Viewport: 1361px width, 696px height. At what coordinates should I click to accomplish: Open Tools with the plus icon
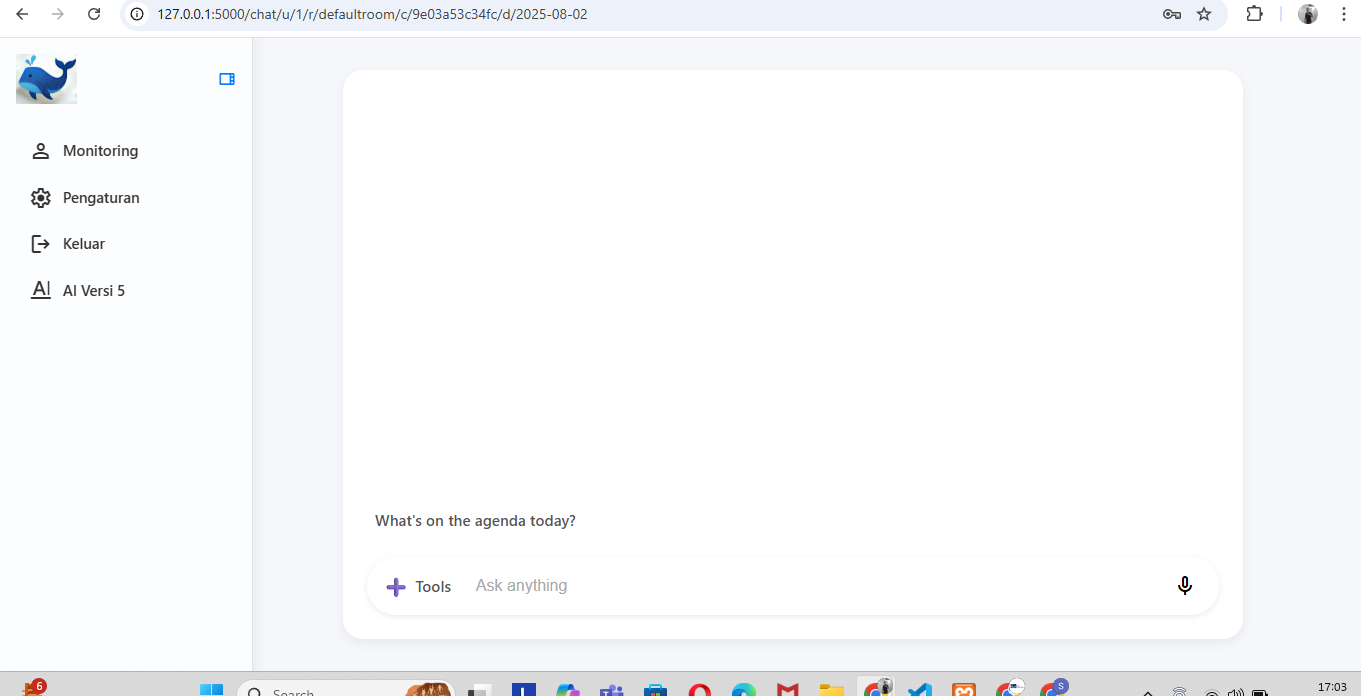(x=396, y=586)
